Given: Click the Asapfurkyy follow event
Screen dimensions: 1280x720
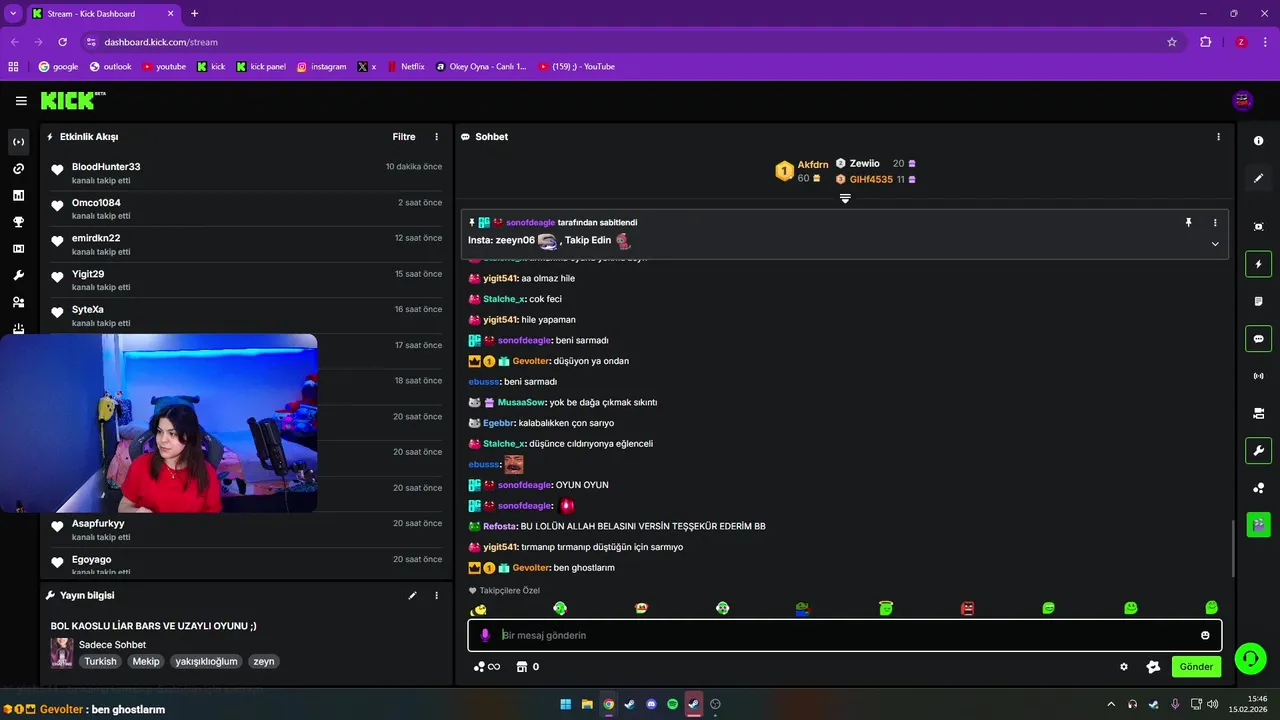Looking at the screenshot, I should tap(246, 530).
